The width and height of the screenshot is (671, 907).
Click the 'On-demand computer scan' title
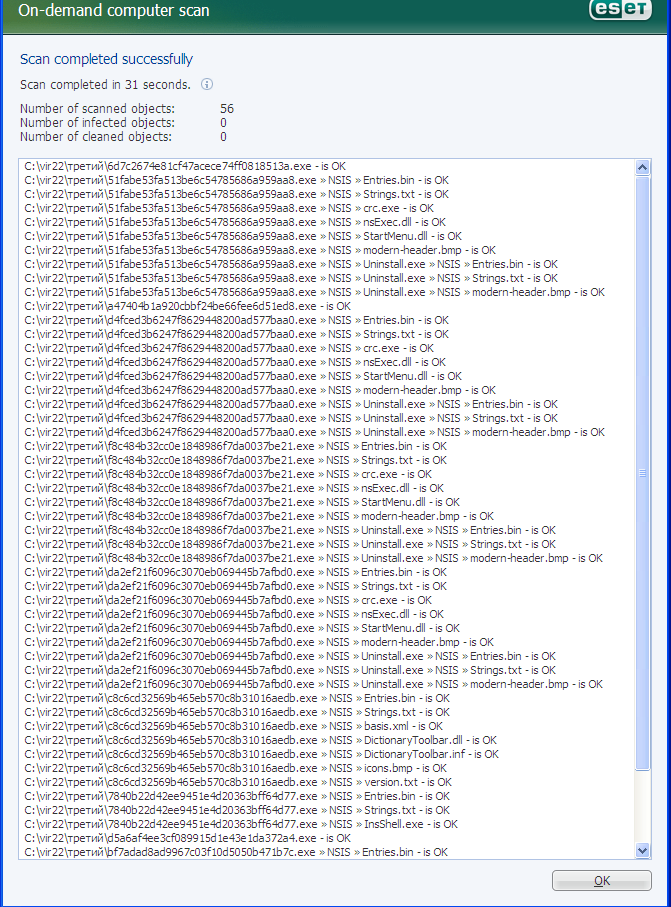pyautogui.click(x=114, y=10)
